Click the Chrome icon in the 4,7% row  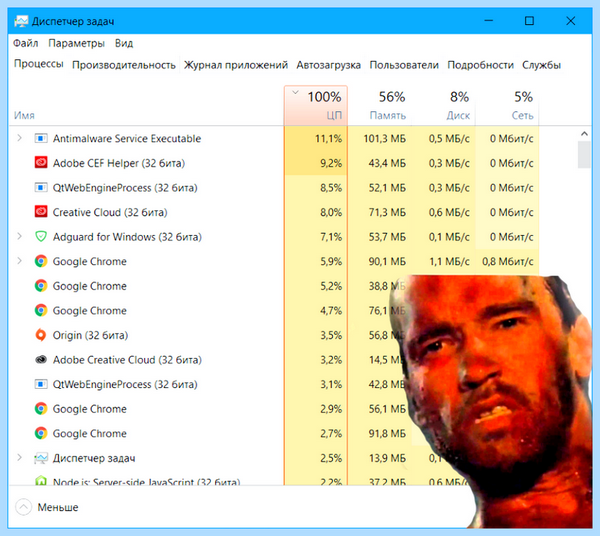pyautogui.click(x=41, y=310)
